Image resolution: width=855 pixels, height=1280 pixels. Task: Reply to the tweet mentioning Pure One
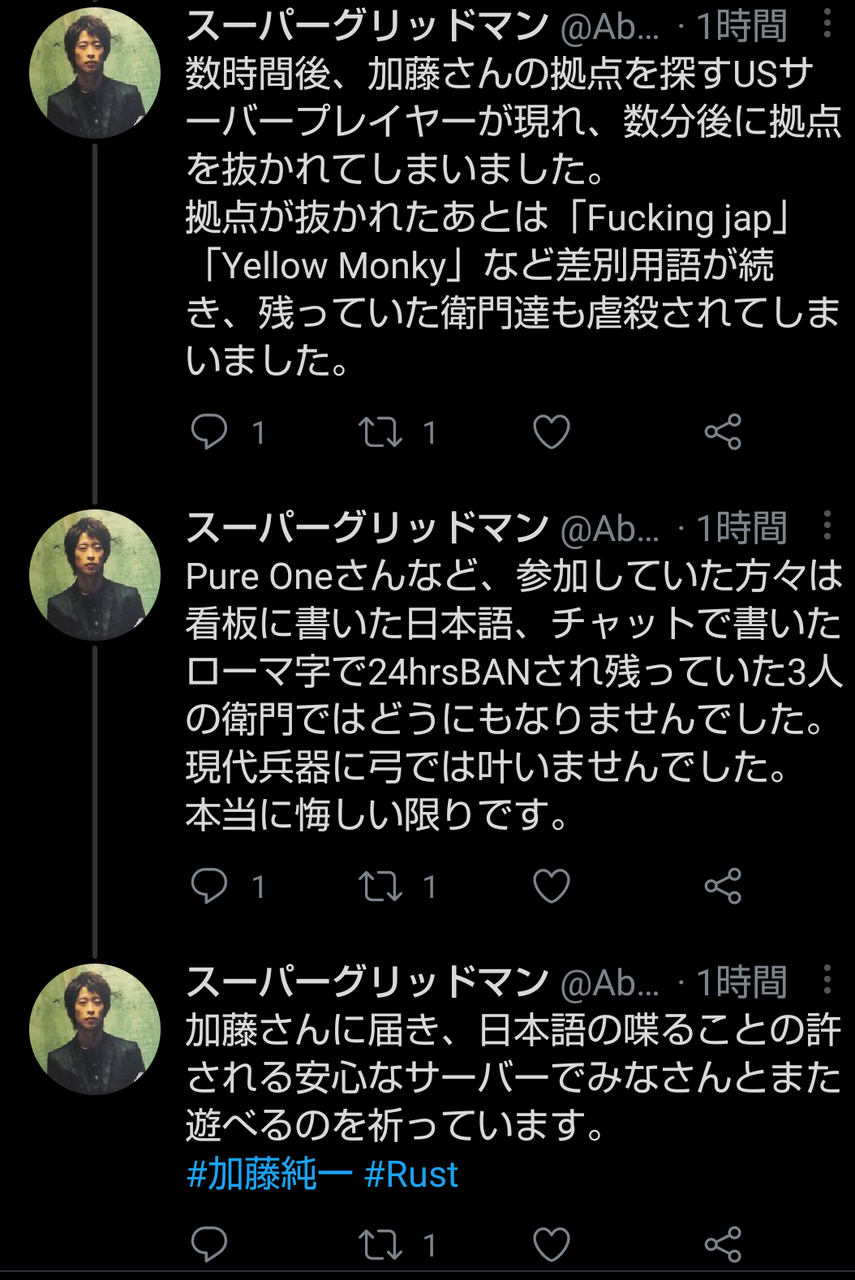coord(210,886)
